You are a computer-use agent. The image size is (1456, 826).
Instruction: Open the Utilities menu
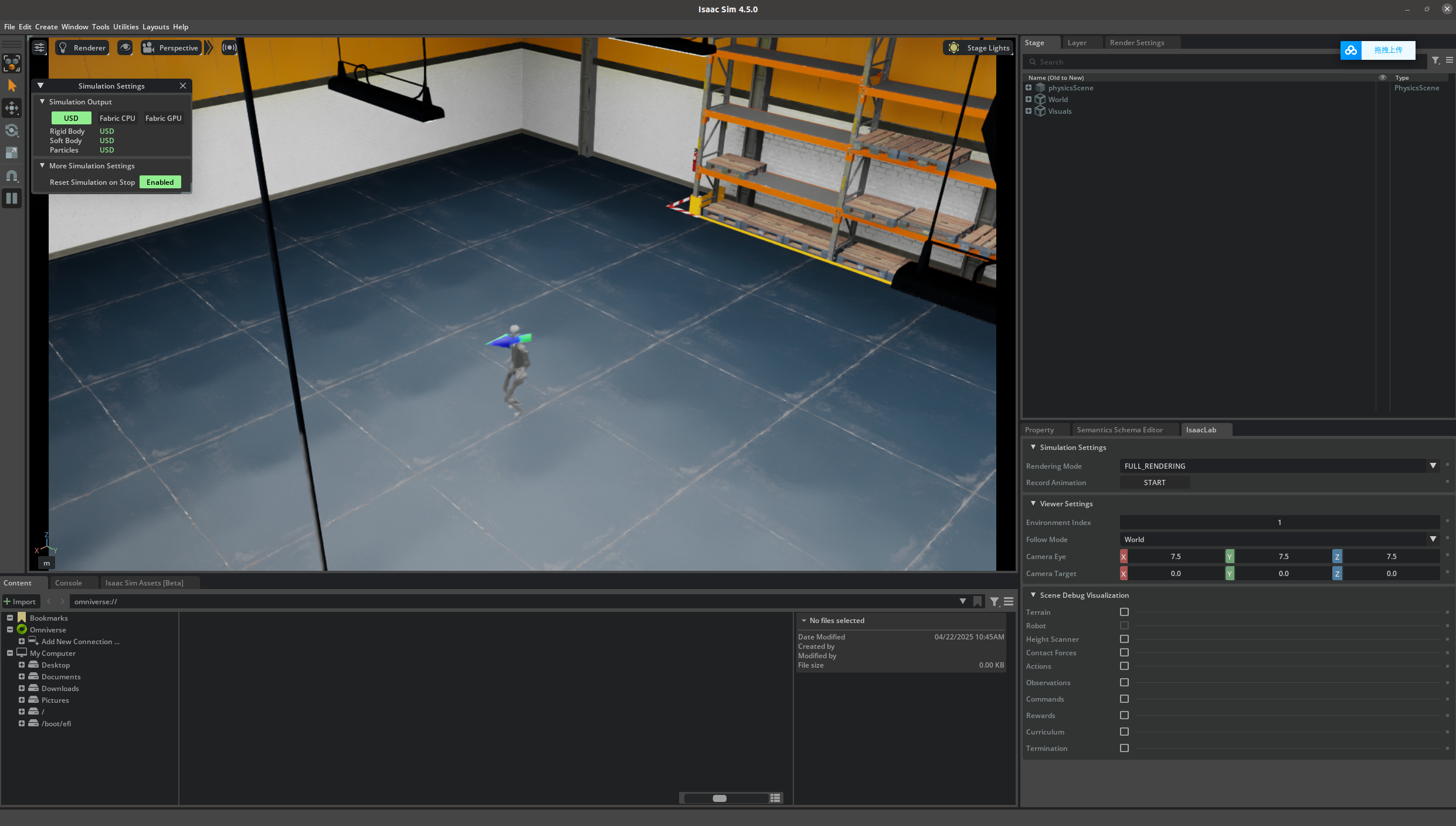click(x=125, y=27)
